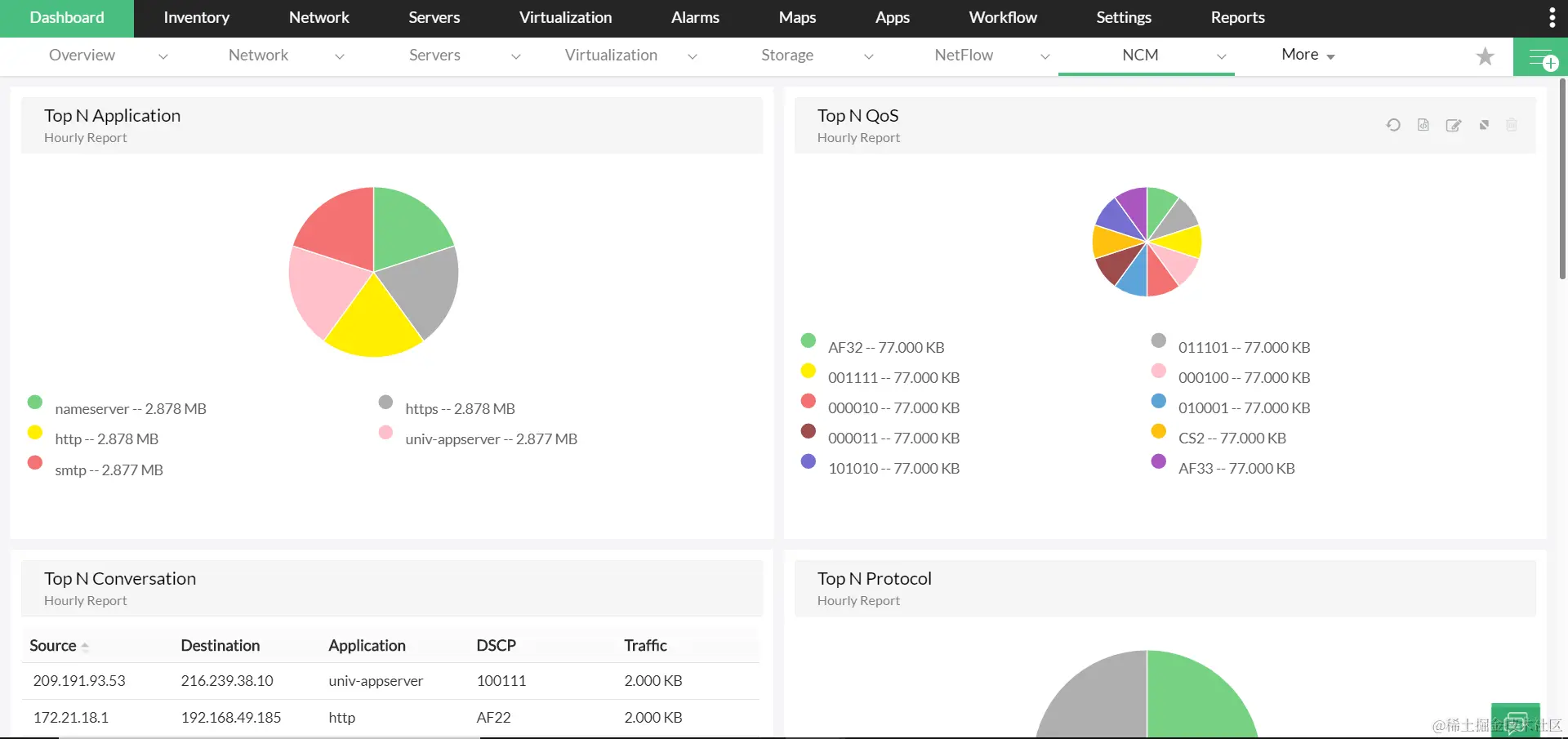Edit the Top N QoS widget

coord(1454,125)
